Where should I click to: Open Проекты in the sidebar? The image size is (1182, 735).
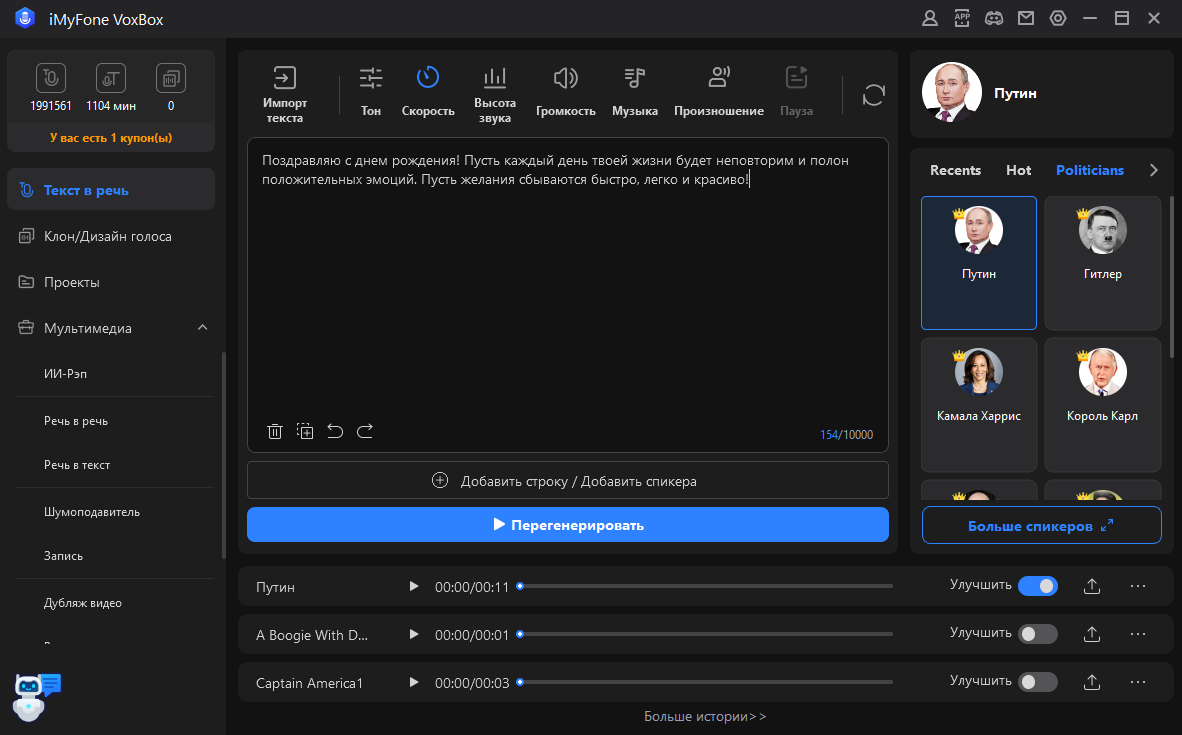[111, 282]
